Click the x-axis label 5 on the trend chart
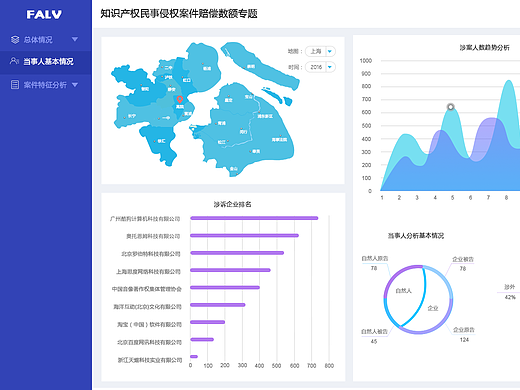 pos(452,198)
